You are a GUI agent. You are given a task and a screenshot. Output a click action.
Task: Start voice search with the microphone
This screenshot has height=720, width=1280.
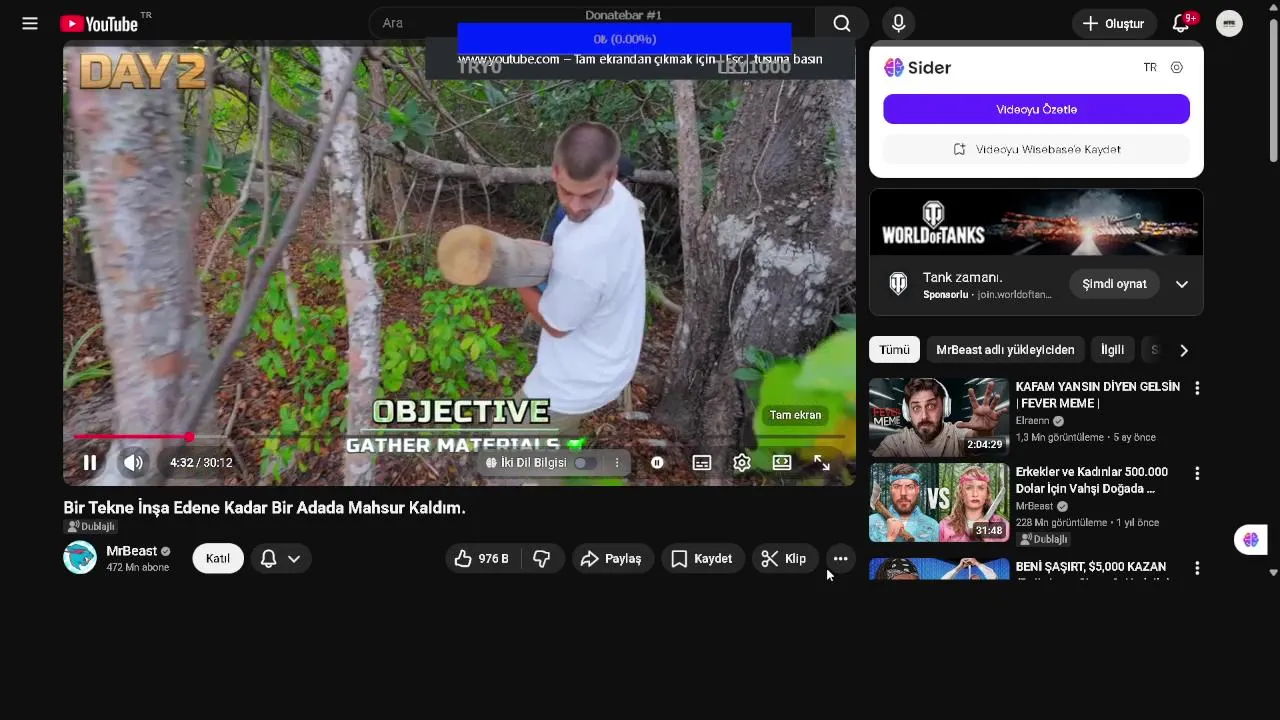click(x=898, y=23)
